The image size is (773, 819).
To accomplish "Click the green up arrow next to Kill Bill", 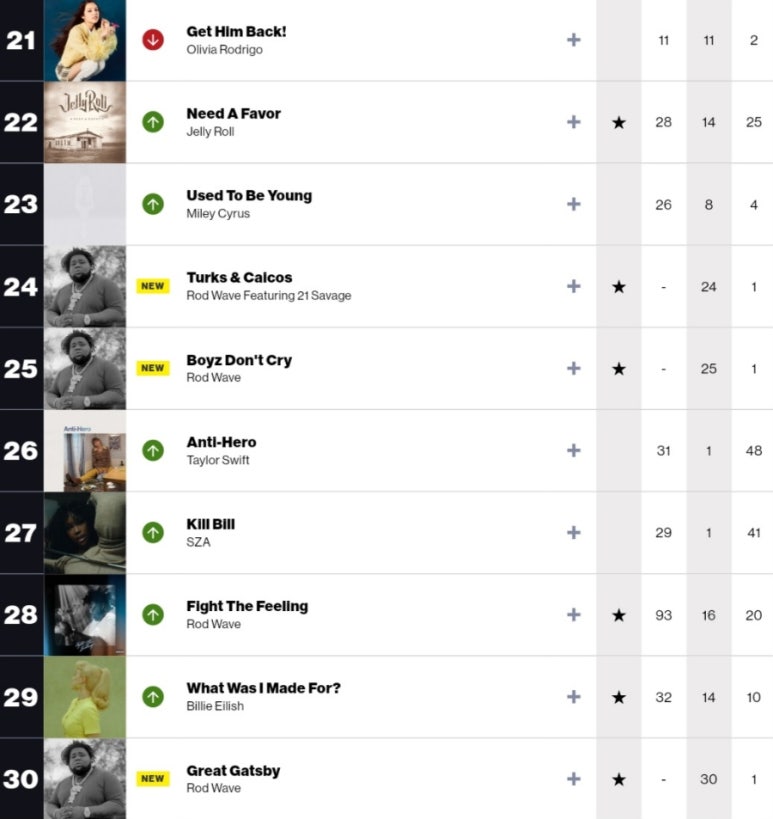I will pos(153,532).
